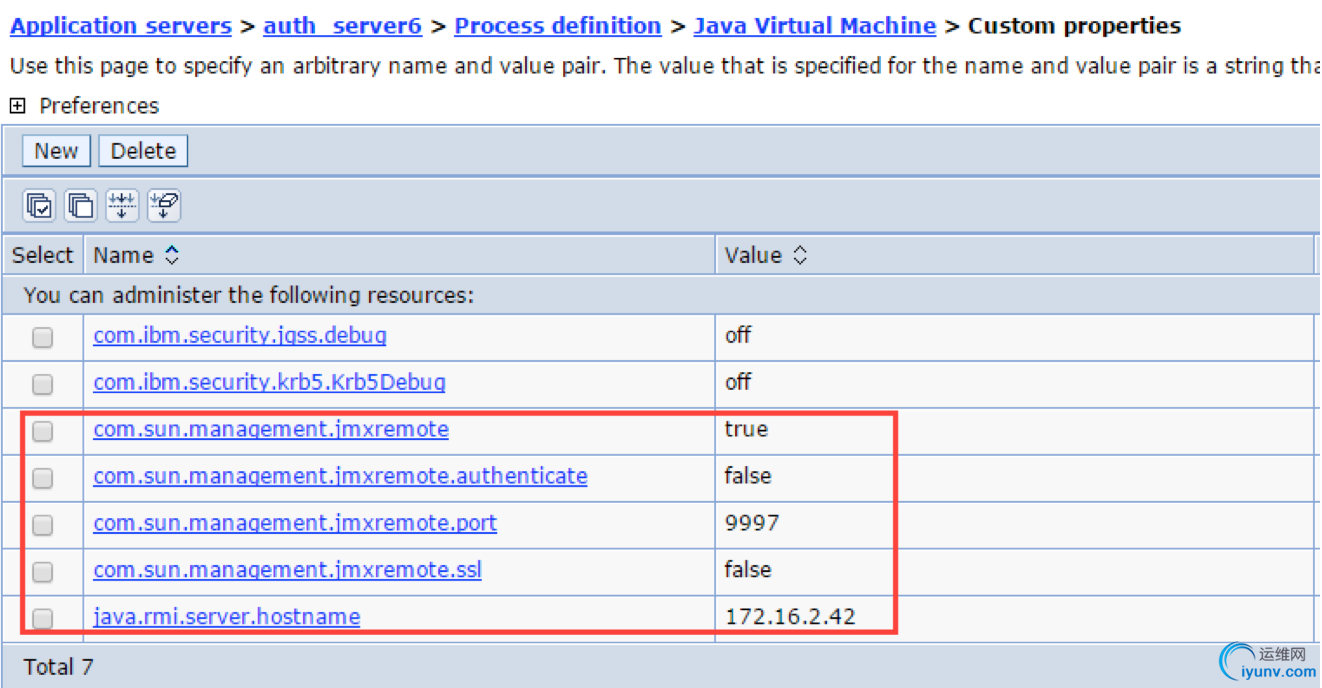The image size is (1322, 688).
Task: Go to Application servers breadcrumb
Action: click(x=121, y=26)
